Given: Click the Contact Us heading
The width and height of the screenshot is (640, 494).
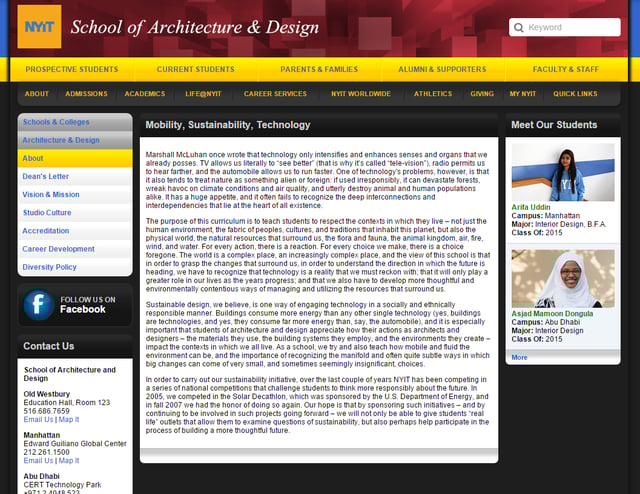Looking at the screenshot, I should click(x=49, y=346).
